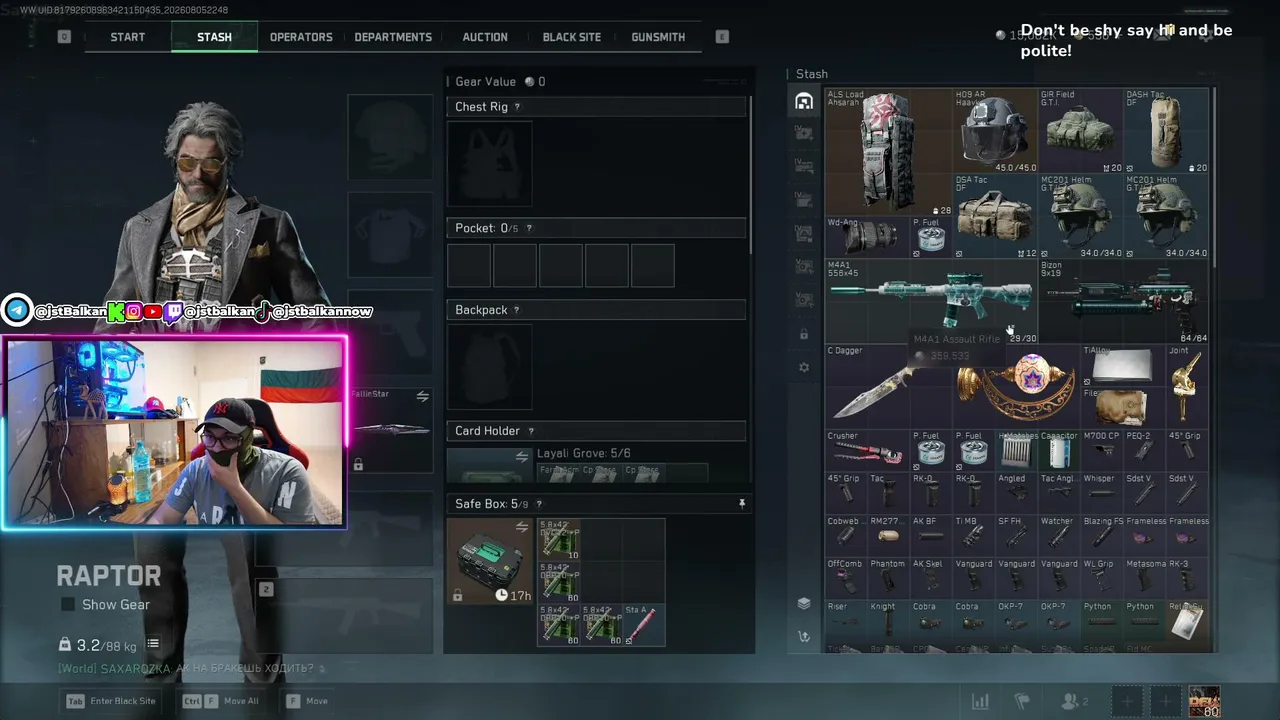Select the DSA Tac duffel item

click(x=995, y=216)
